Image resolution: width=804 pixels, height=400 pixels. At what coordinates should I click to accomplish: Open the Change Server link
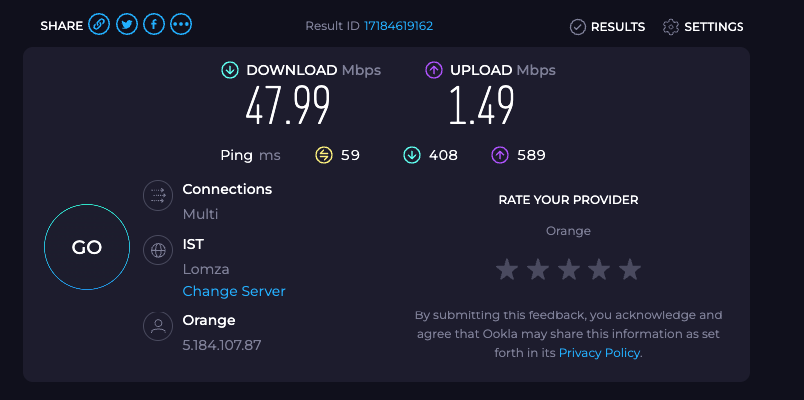coord(234,291)
